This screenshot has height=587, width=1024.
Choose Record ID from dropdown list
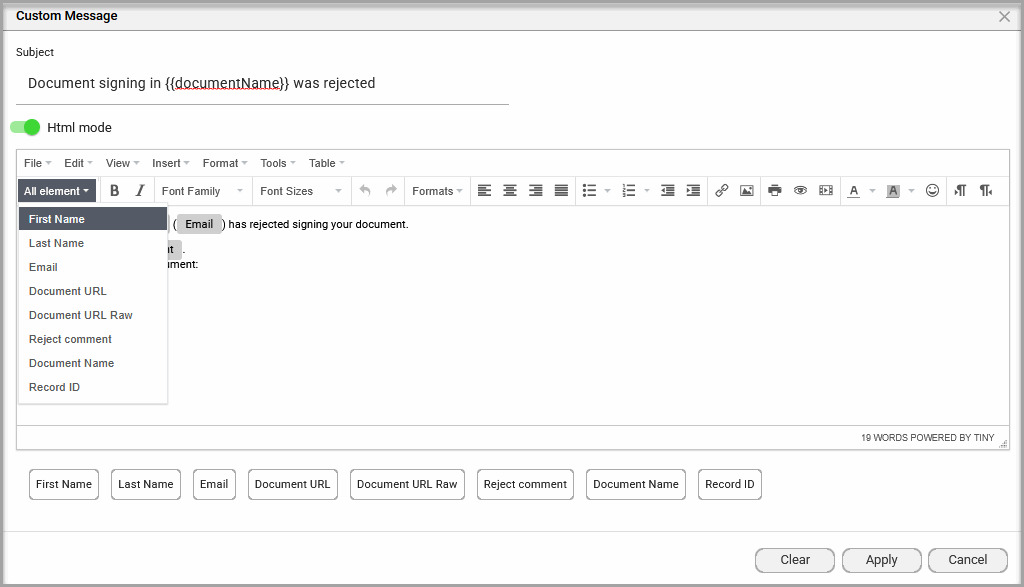(x=93, y=387)
